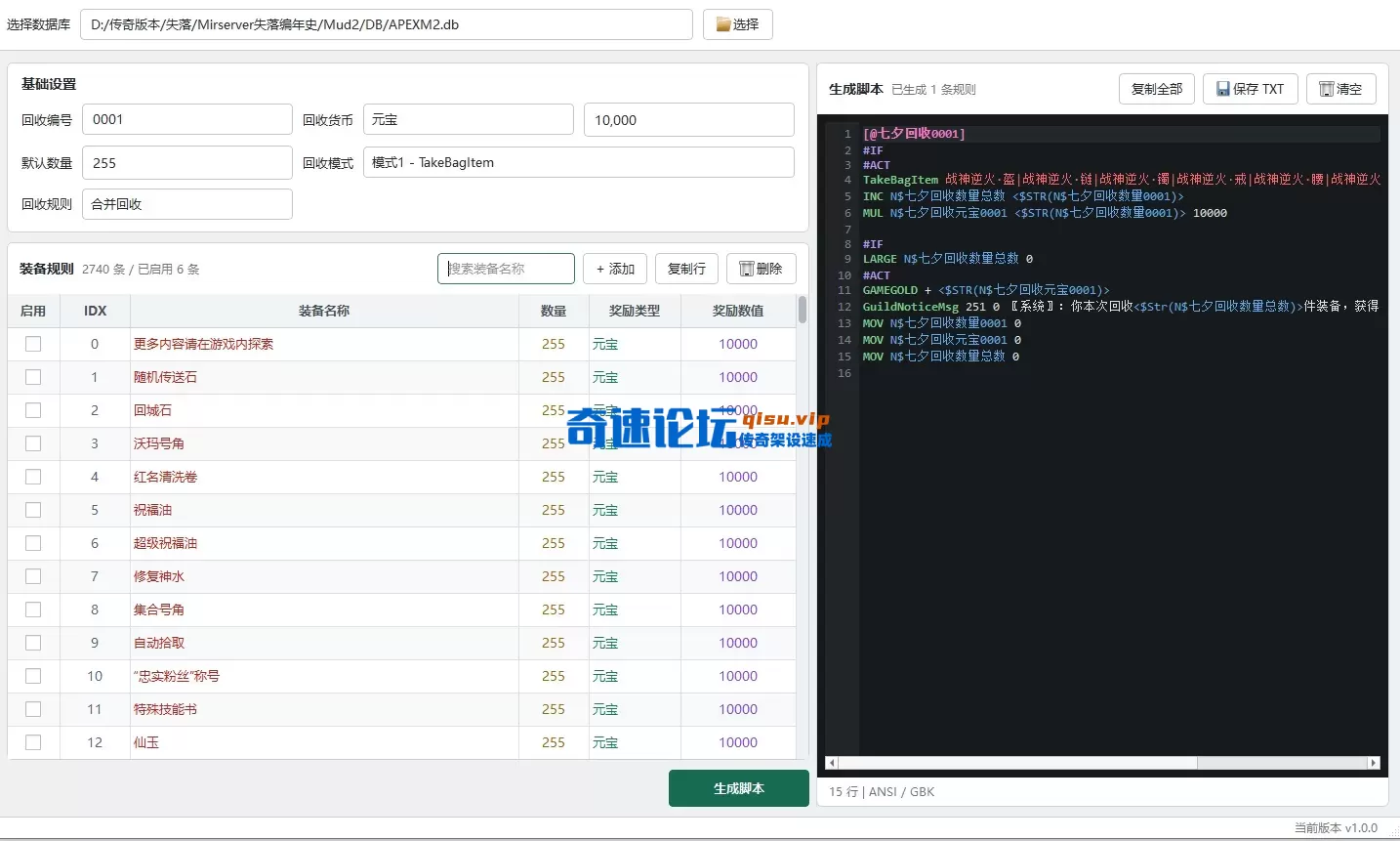The width and height of the screenshot is (1400, 841).
Task: Tick the checkbox for 随机传送石 row
Action: [x=33, y=377]
